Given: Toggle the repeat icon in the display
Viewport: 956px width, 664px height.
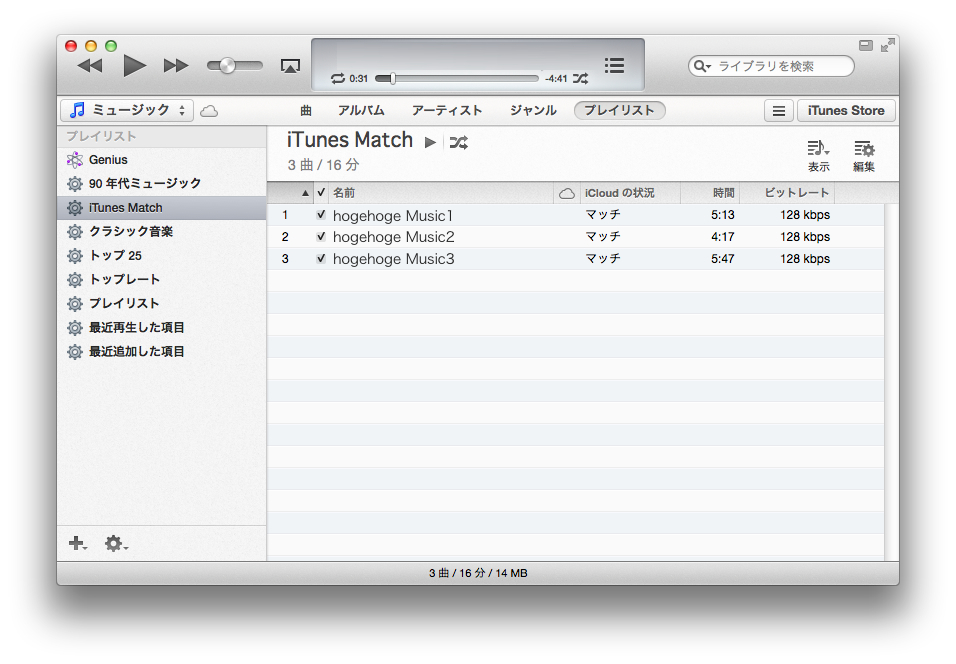Looking at the screenshot, I should pos(338,78).
